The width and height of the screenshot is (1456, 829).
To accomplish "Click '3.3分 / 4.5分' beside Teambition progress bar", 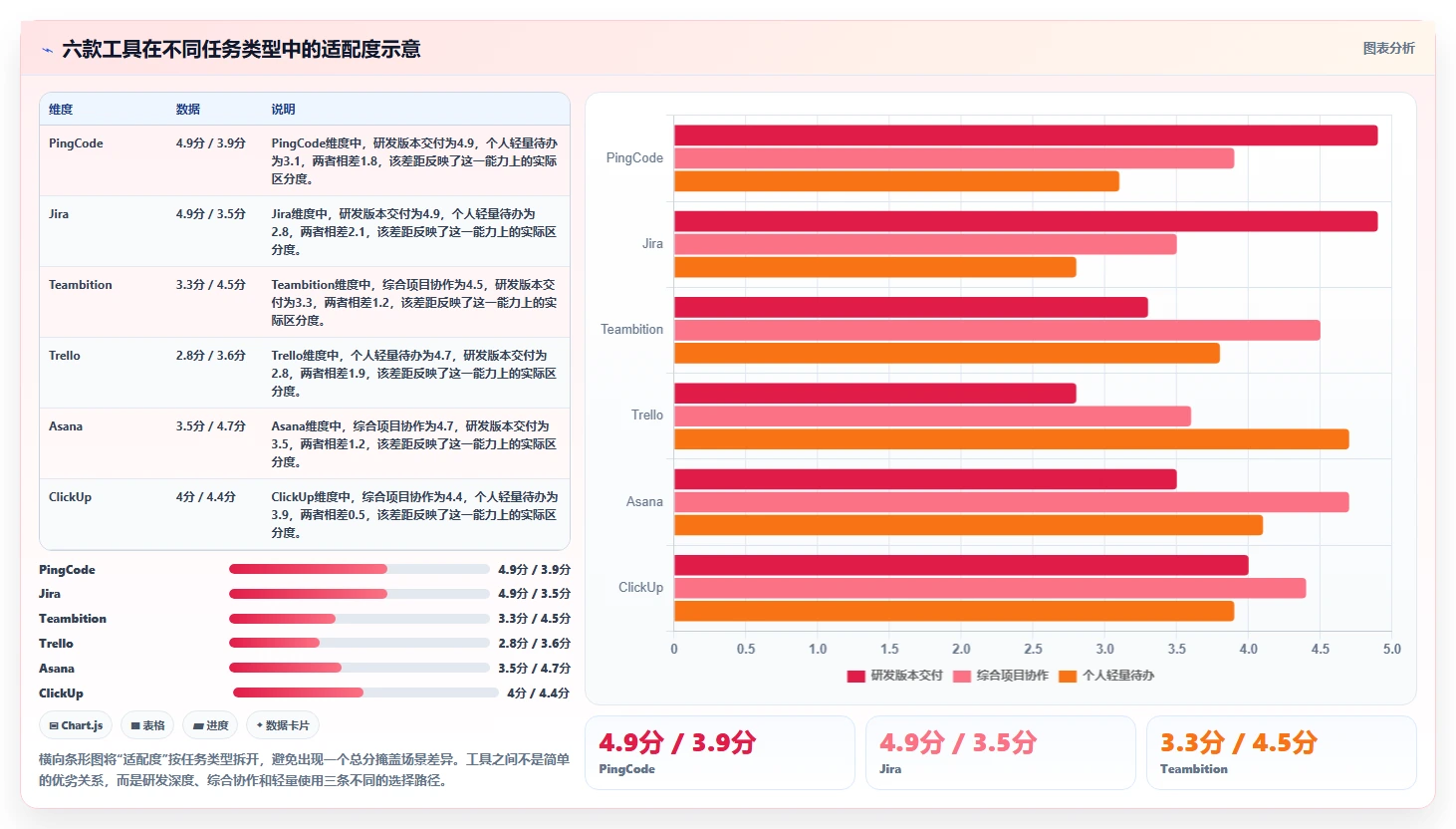I will point(535,619).
